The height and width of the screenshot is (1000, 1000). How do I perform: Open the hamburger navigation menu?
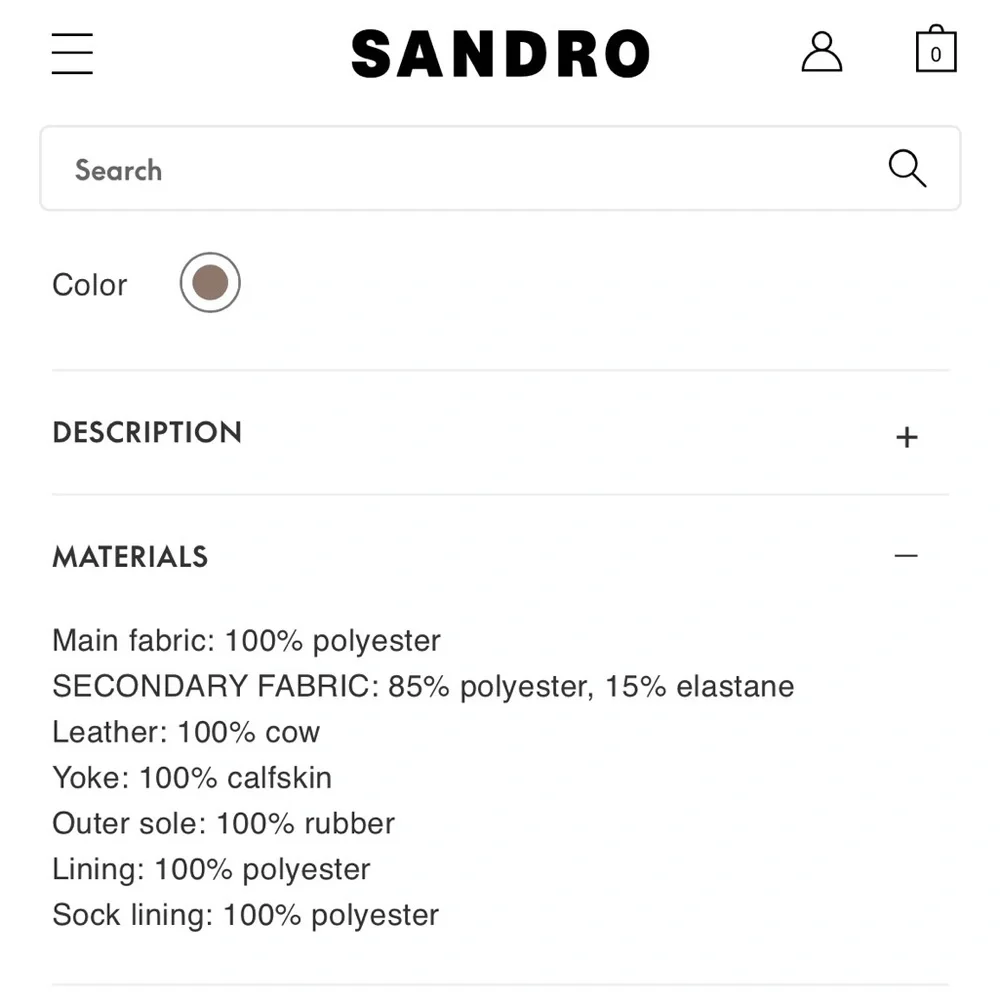[71, 53]
